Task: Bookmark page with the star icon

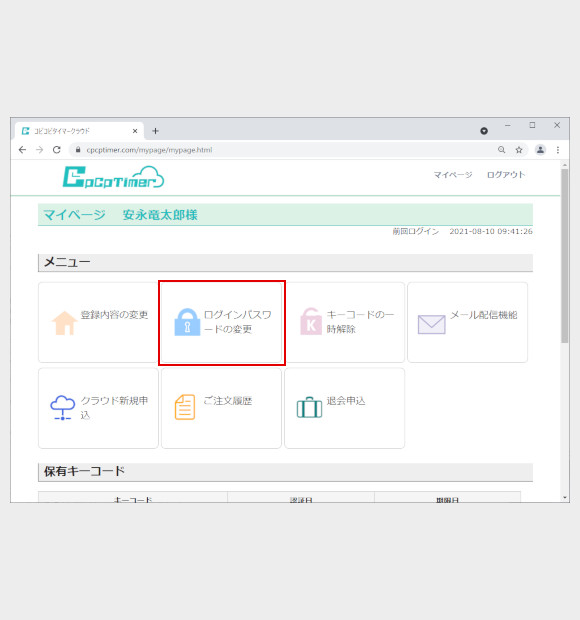Action: coord(519,150)
